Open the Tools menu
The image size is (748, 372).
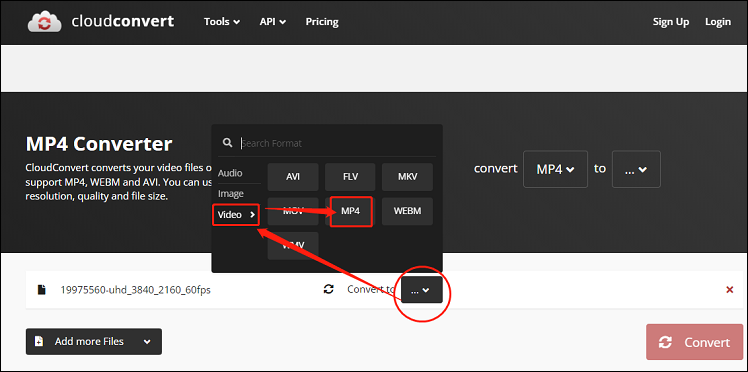(x=222, y=22)
